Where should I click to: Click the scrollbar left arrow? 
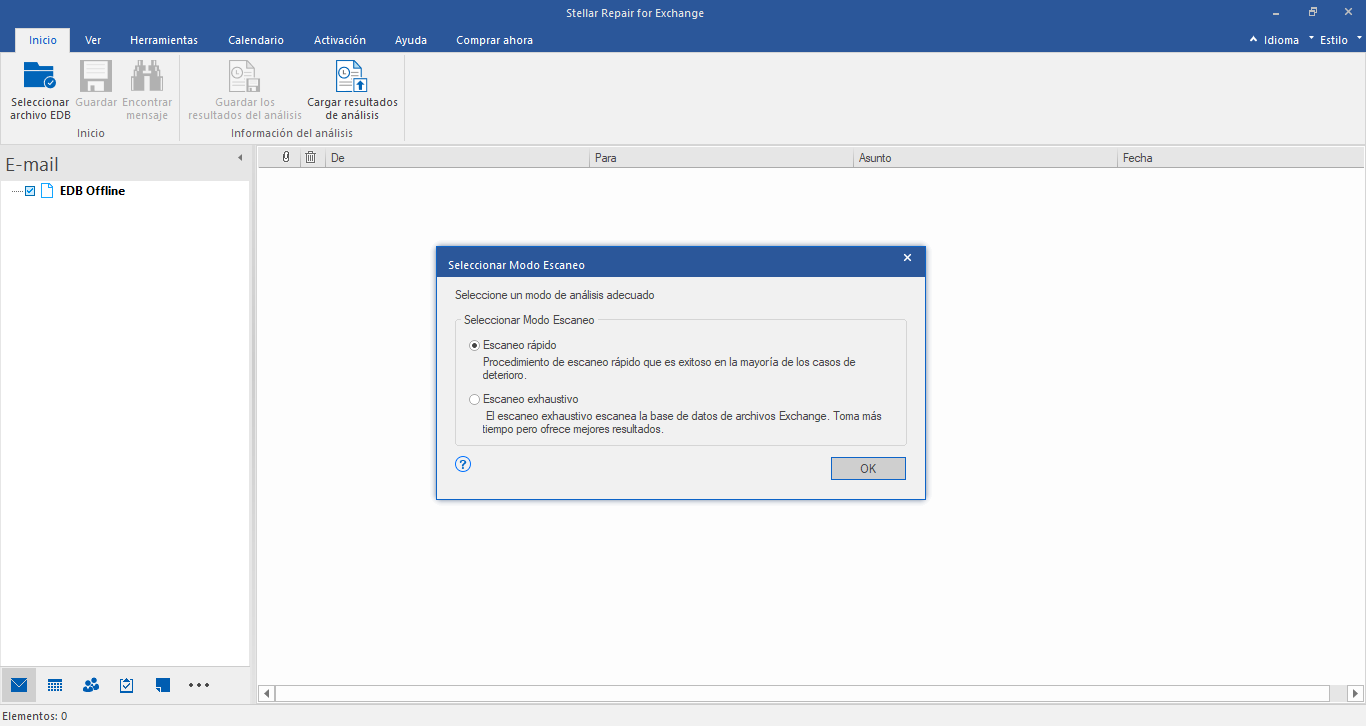pos(267,693)
